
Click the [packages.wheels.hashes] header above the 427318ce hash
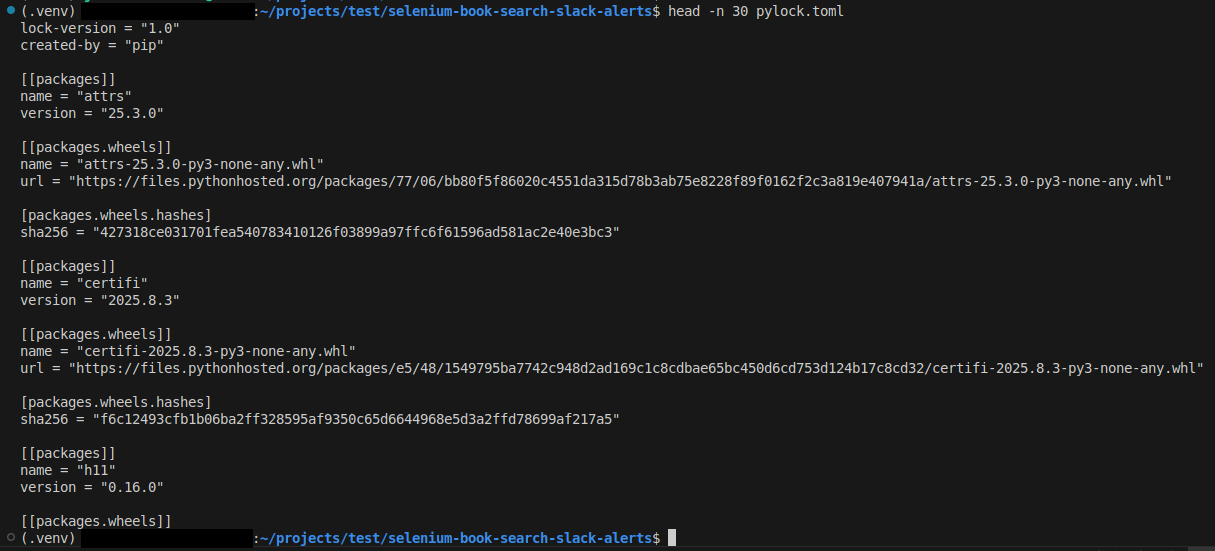click(116, 215)
